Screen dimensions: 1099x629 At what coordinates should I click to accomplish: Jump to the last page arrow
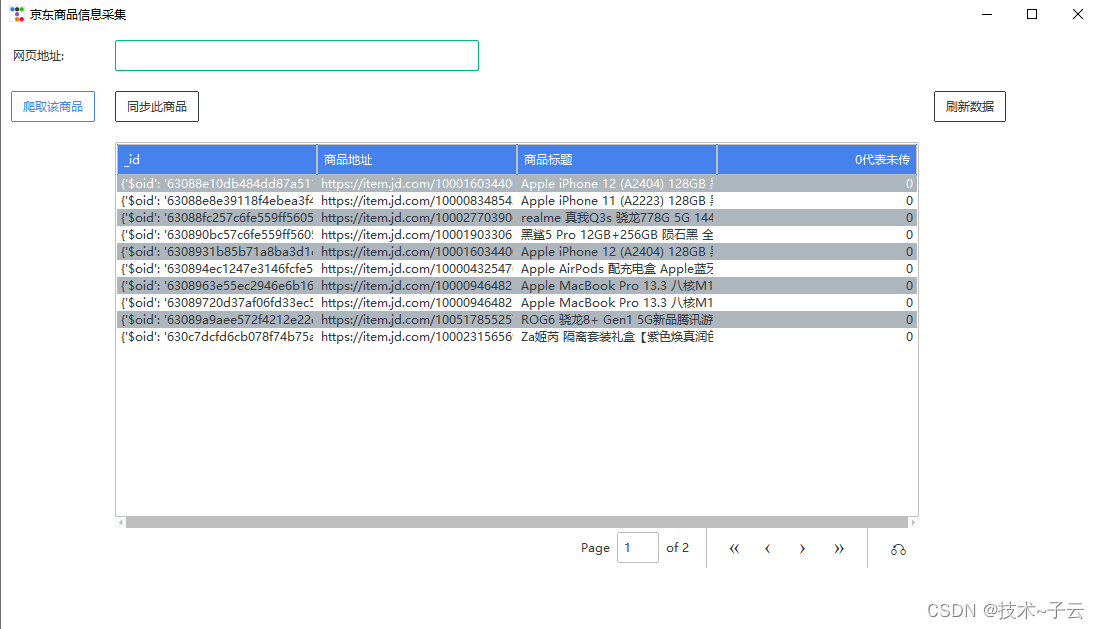[839, 549]
